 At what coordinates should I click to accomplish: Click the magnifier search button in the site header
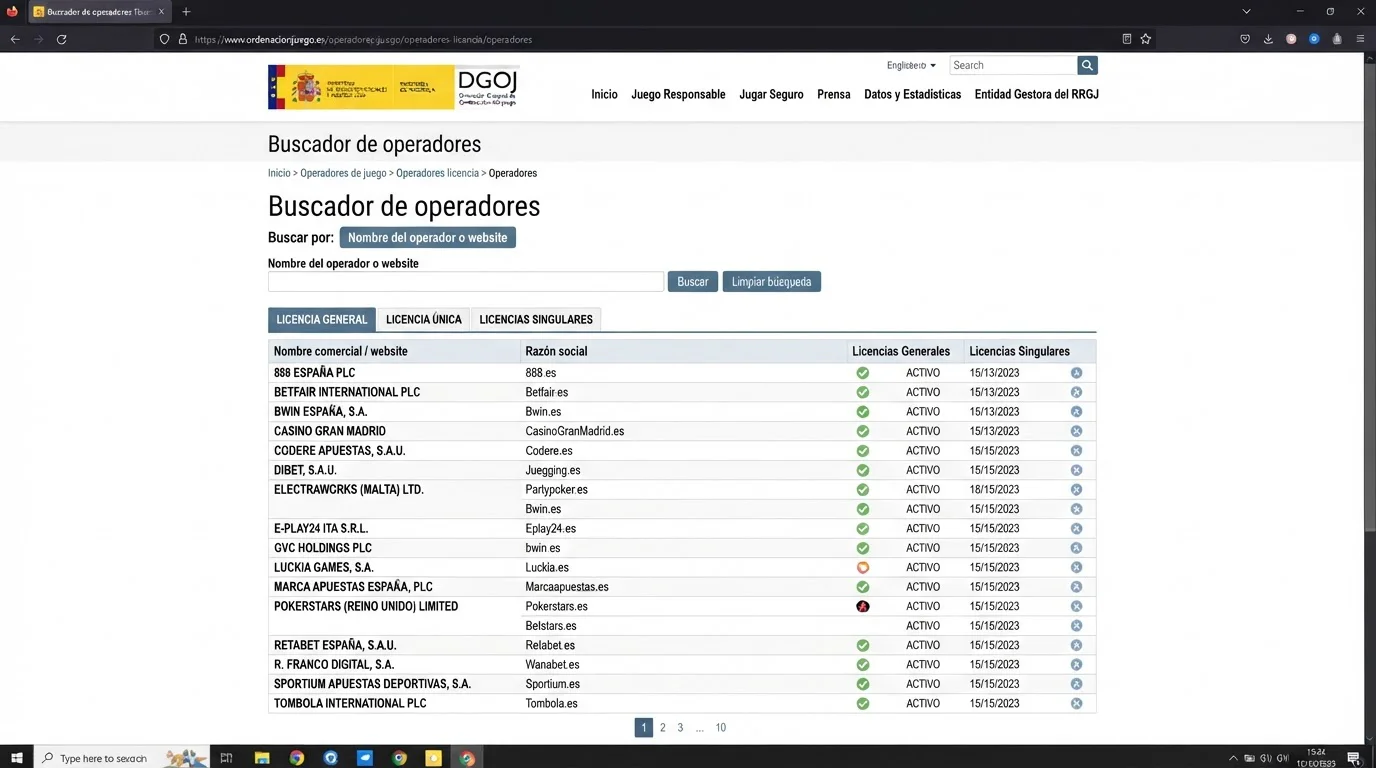point(1087,65)
